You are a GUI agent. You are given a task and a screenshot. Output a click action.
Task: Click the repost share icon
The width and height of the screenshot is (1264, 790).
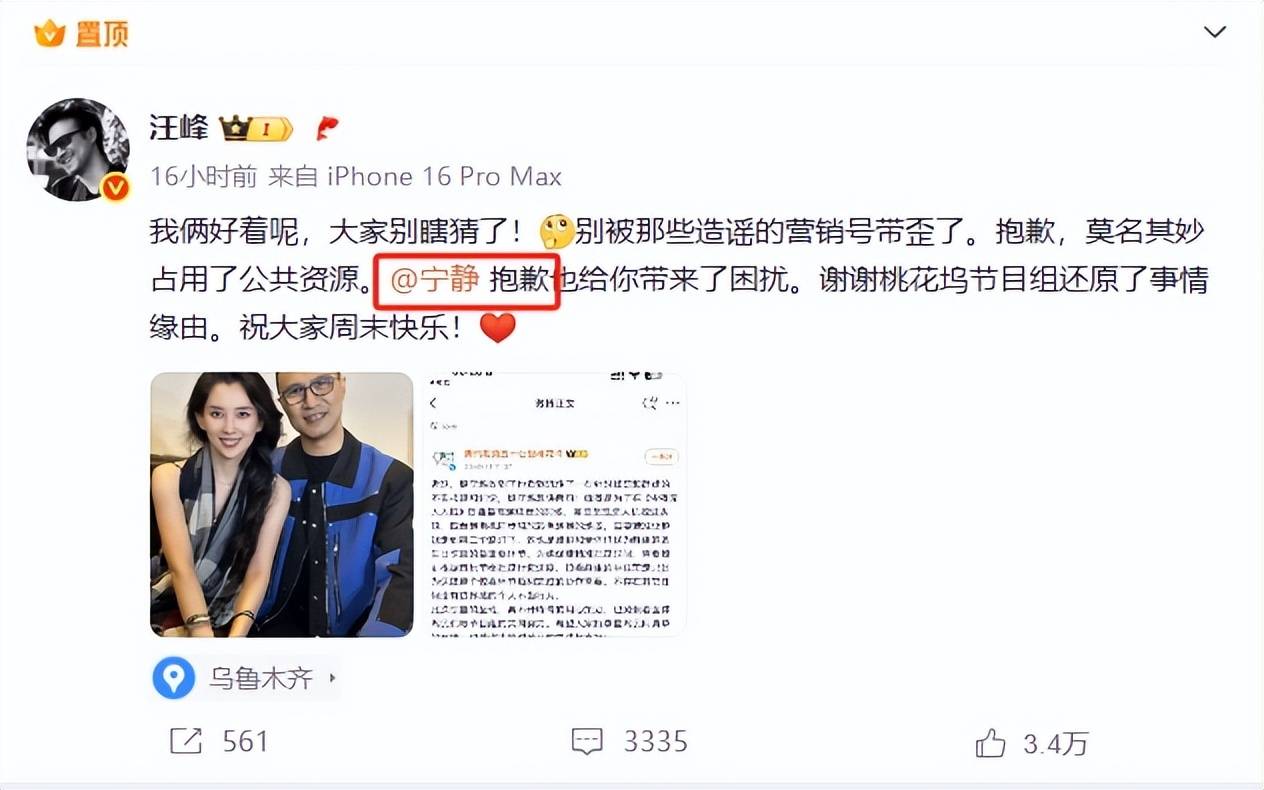pos(187,741)
